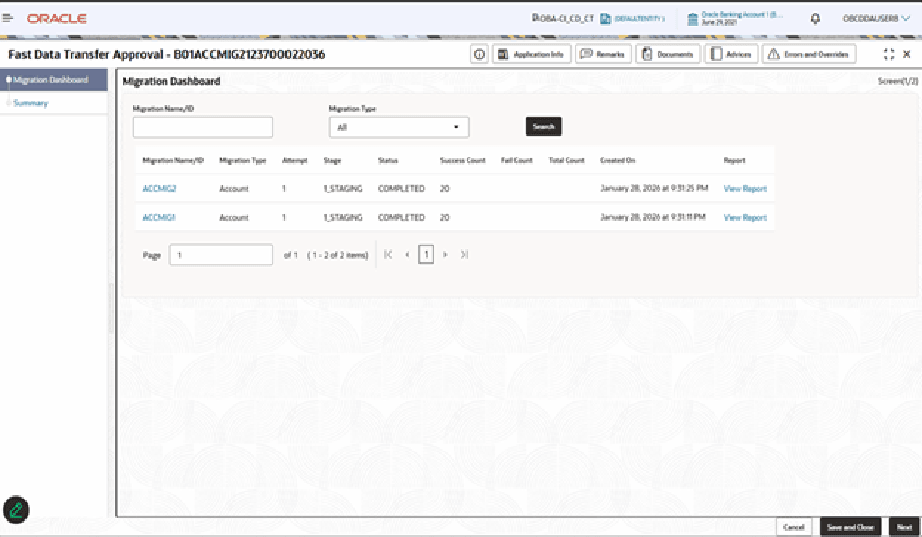Go to last page icon
Screen dimensions: 922x537
click(464, 255)
